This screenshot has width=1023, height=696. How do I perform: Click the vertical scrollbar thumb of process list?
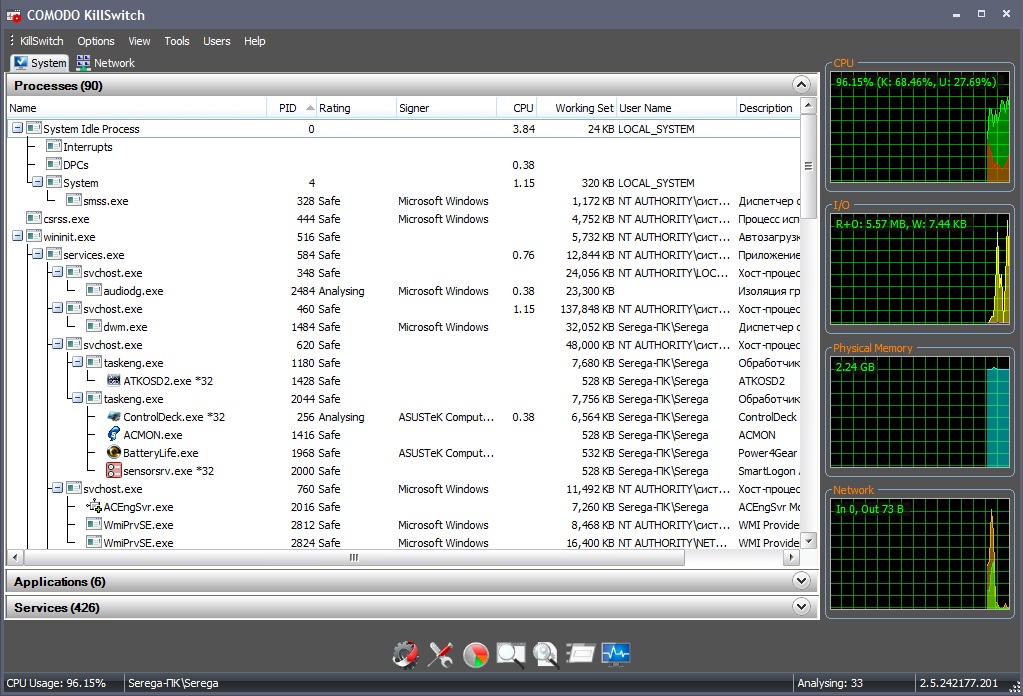click(808, 166)
